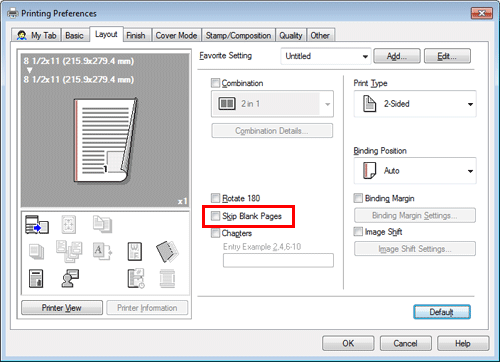Screen dimensions: 500x362
Task: Click the Chapters page entry field
Action: click(278, 260)
